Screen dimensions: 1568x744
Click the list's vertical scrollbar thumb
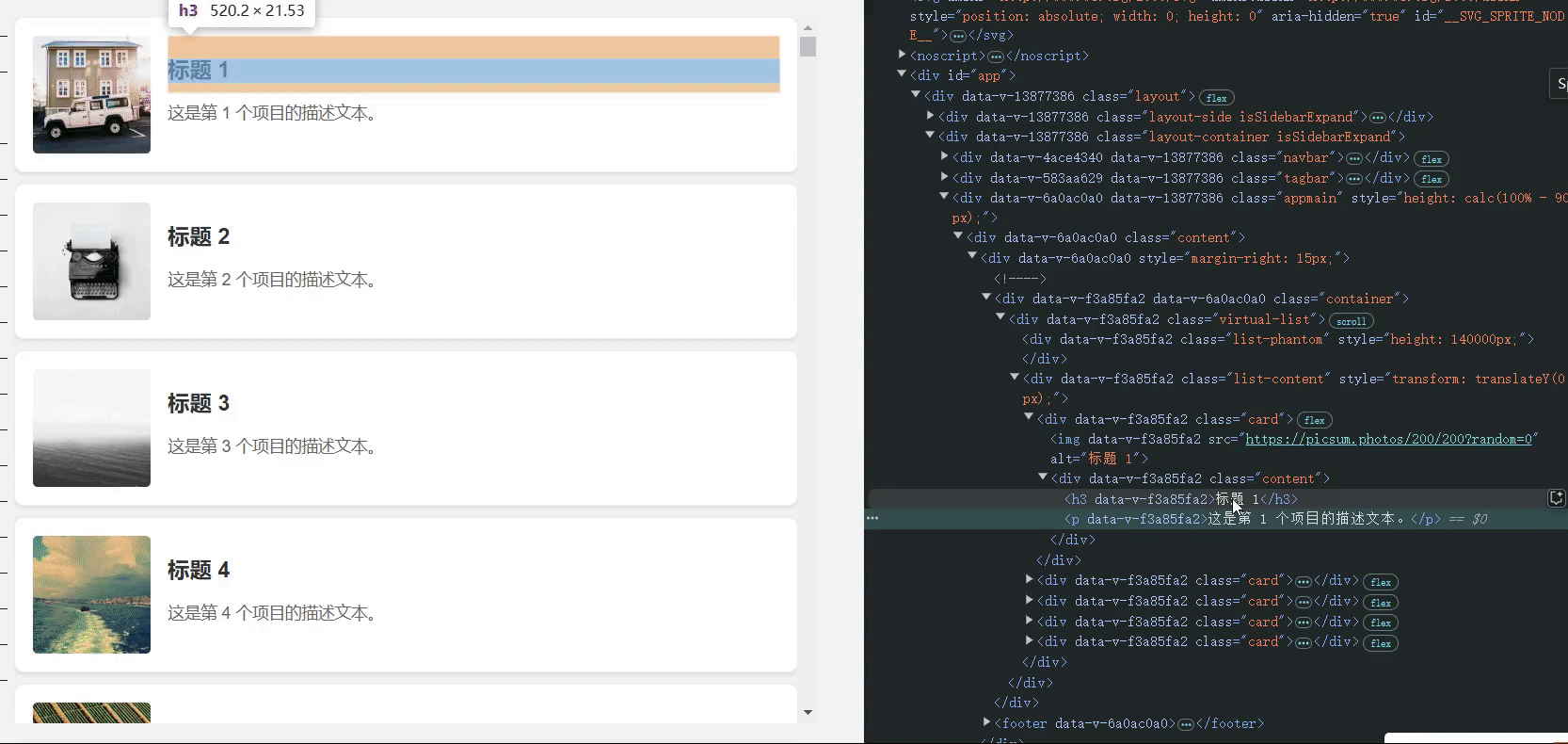click(x=808, y=46)
